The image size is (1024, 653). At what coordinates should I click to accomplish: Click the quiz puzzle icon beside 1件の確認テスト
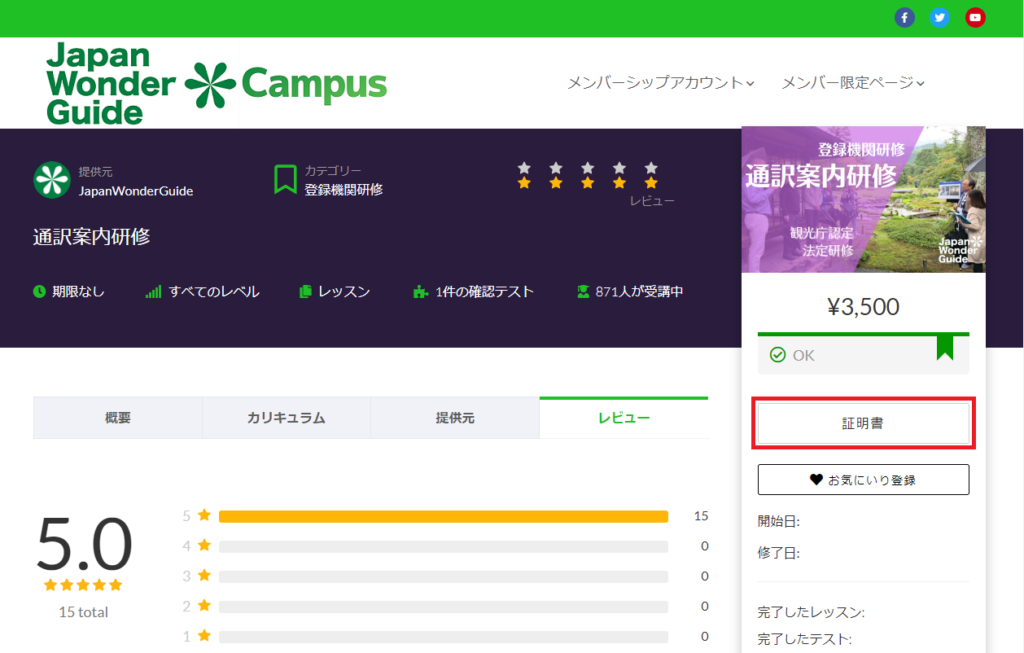click(420, 292)
